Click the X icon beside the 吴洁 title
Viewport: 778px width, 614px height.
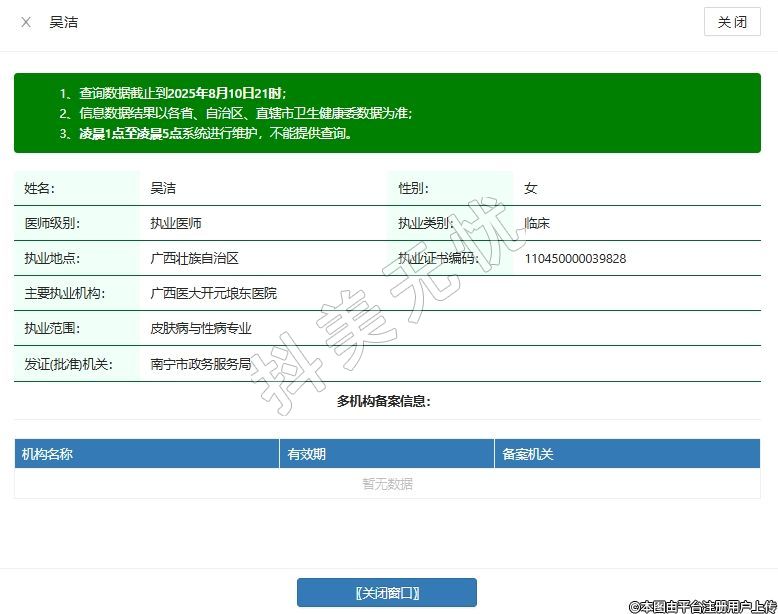pos(26,22)
